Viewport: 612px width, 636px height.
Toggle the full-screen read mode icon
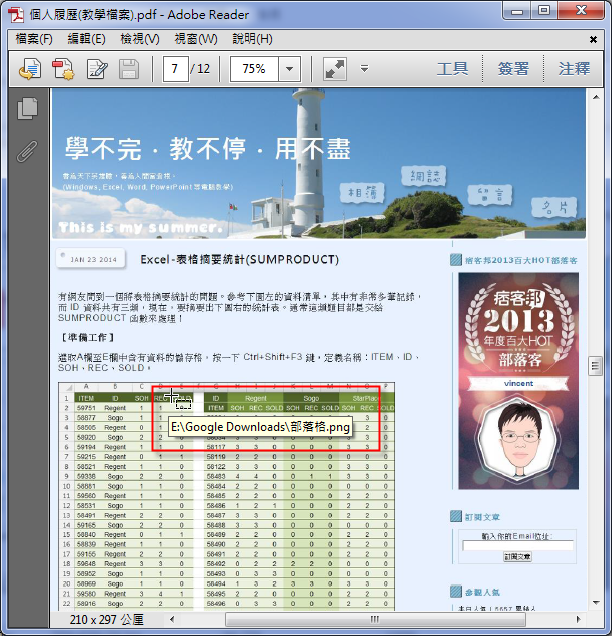click(335, 69)
